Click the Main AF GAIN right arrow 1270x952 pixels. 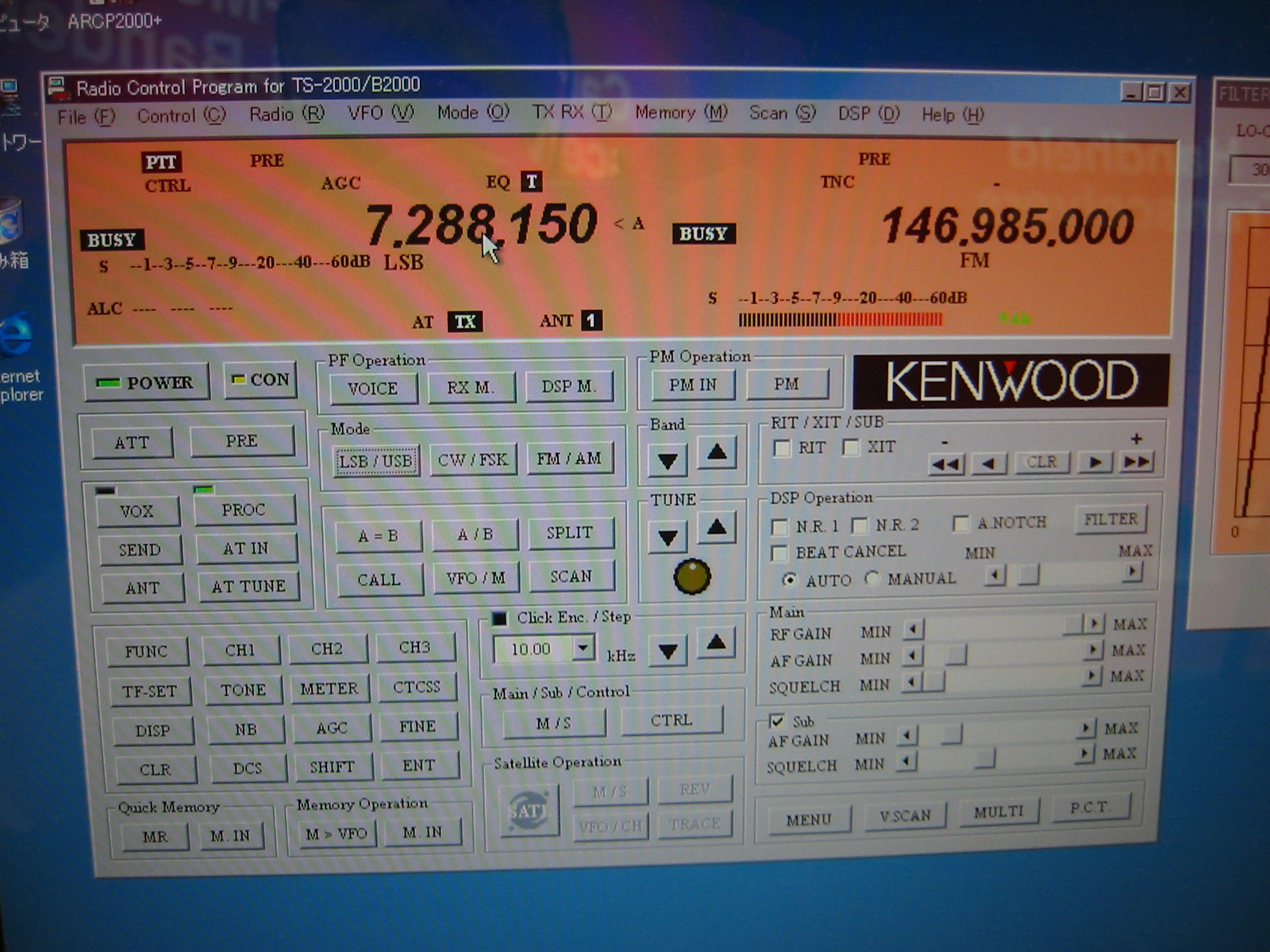click(x=1094, y=650)
